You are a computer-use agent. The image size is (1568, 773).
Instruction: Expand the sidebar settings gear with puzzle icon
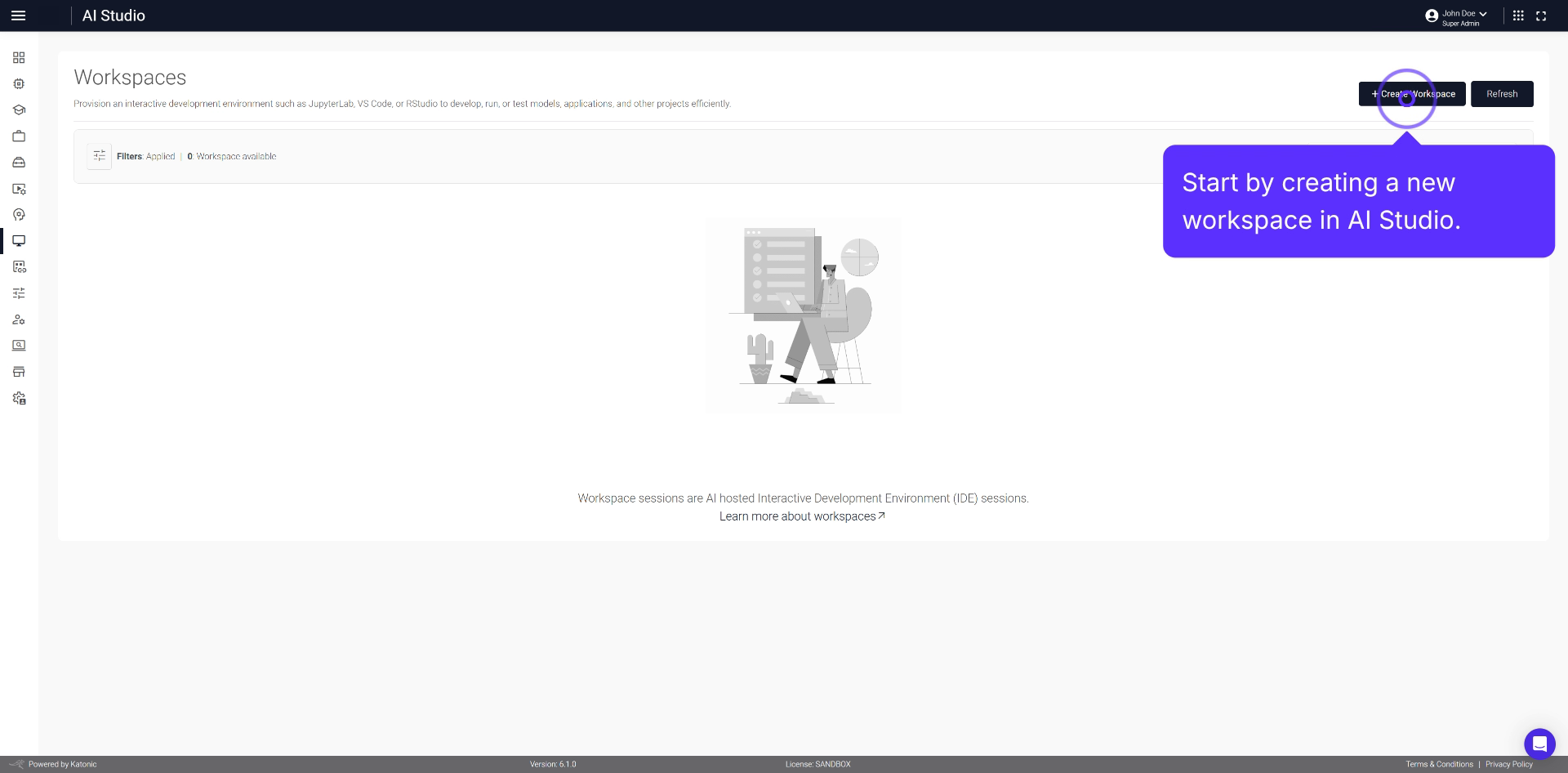pos(18,398)
